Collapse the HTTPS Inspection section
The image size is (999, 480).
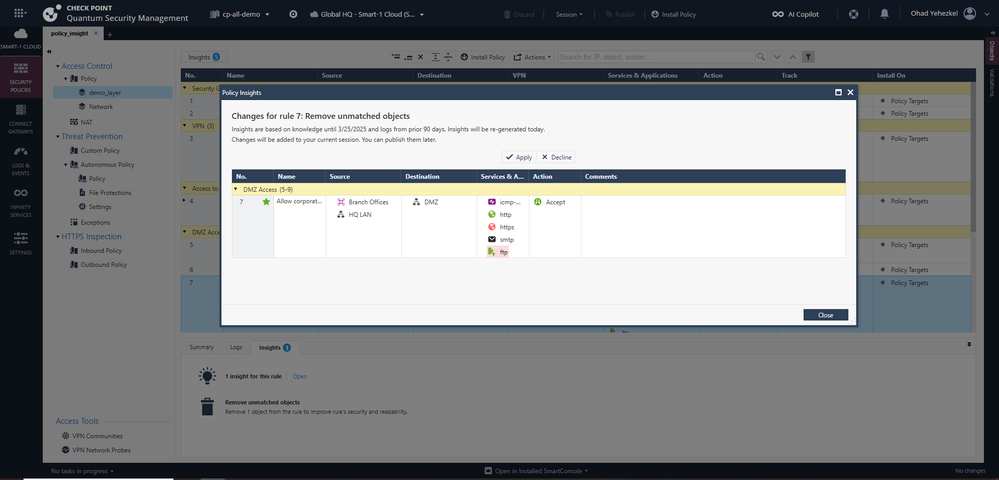pos(57,236)
